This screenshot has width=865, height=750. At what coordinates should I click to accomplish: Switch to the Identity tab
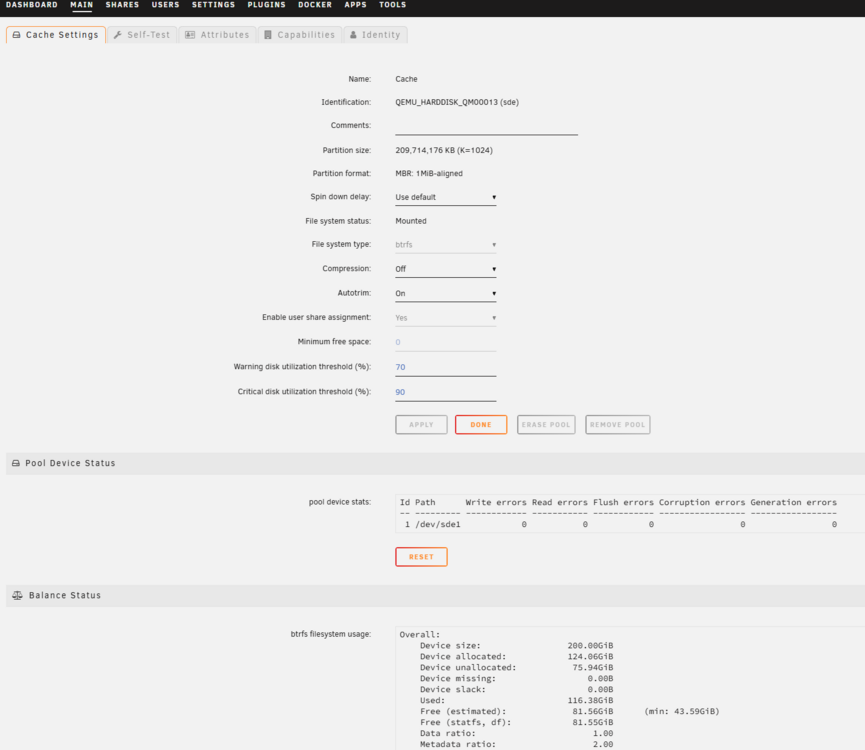[376, 35]
